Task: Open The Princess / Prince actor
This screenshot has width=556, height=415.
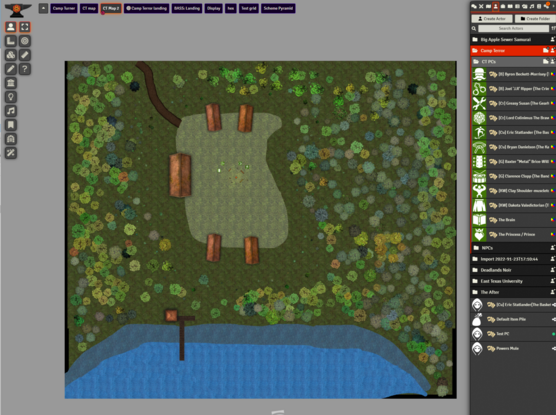Action: tap(513, 234)
